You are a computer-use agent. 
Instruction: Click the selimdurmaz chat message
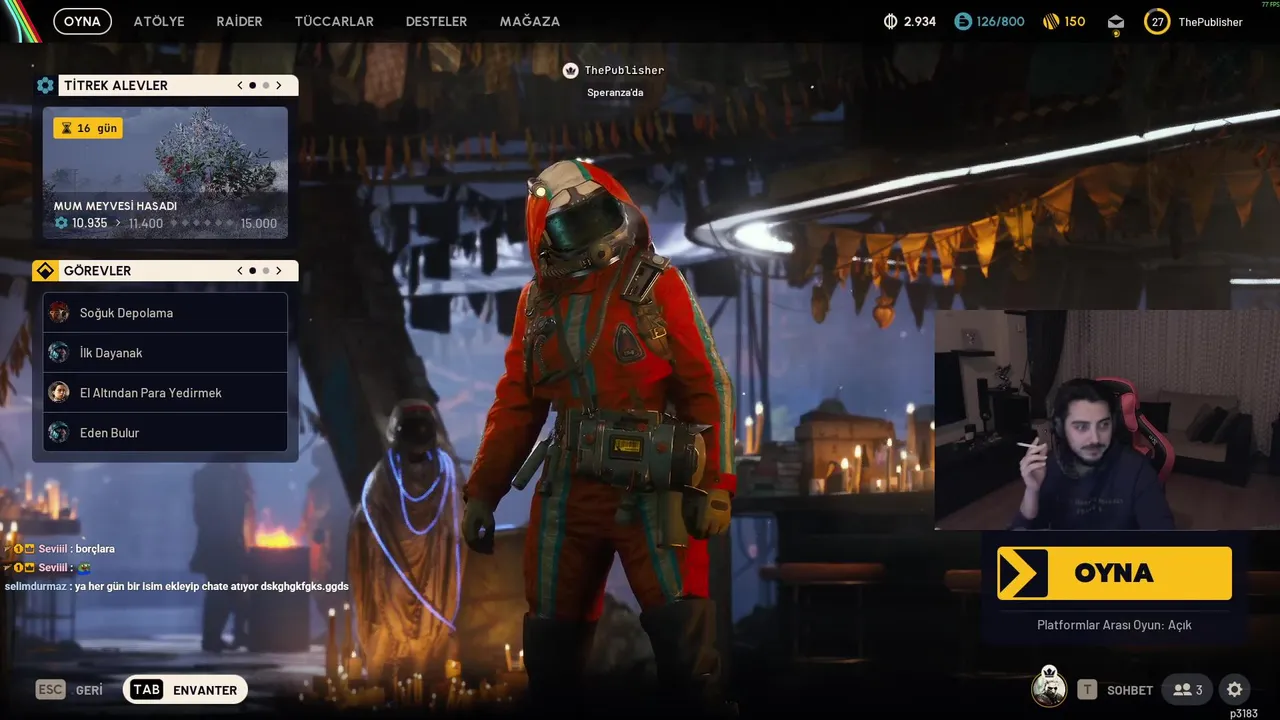pyautogui.click(x=177, y=586)
